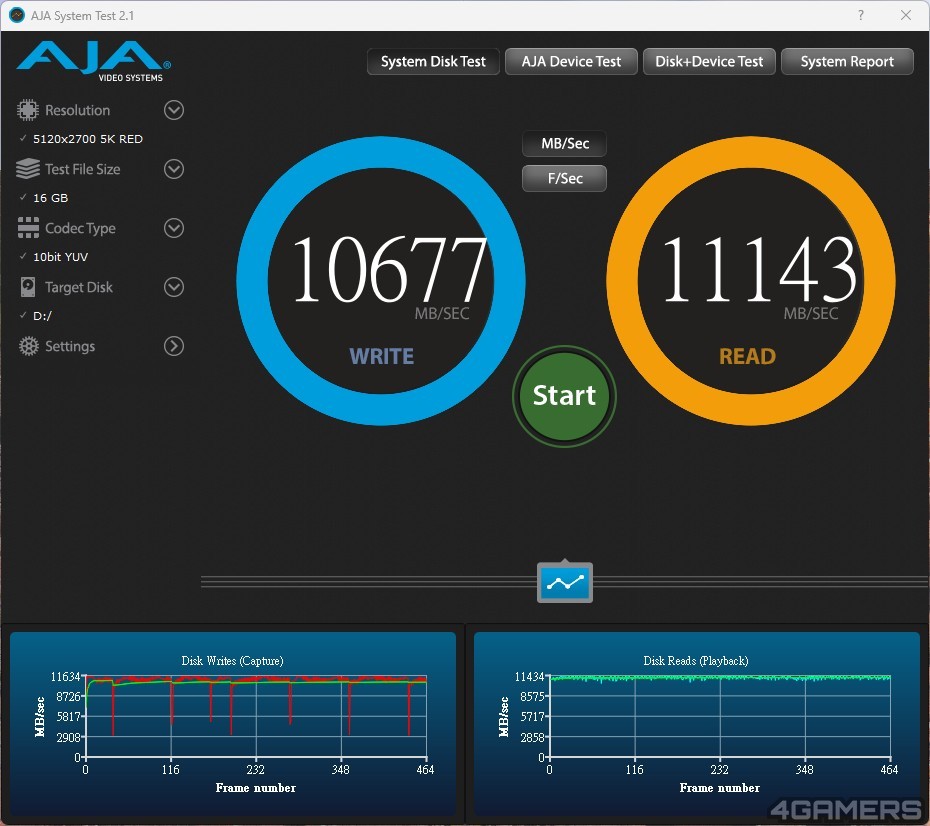Start the disk speed test
This screenshot has width=930, height=826.
pos(564,396)
